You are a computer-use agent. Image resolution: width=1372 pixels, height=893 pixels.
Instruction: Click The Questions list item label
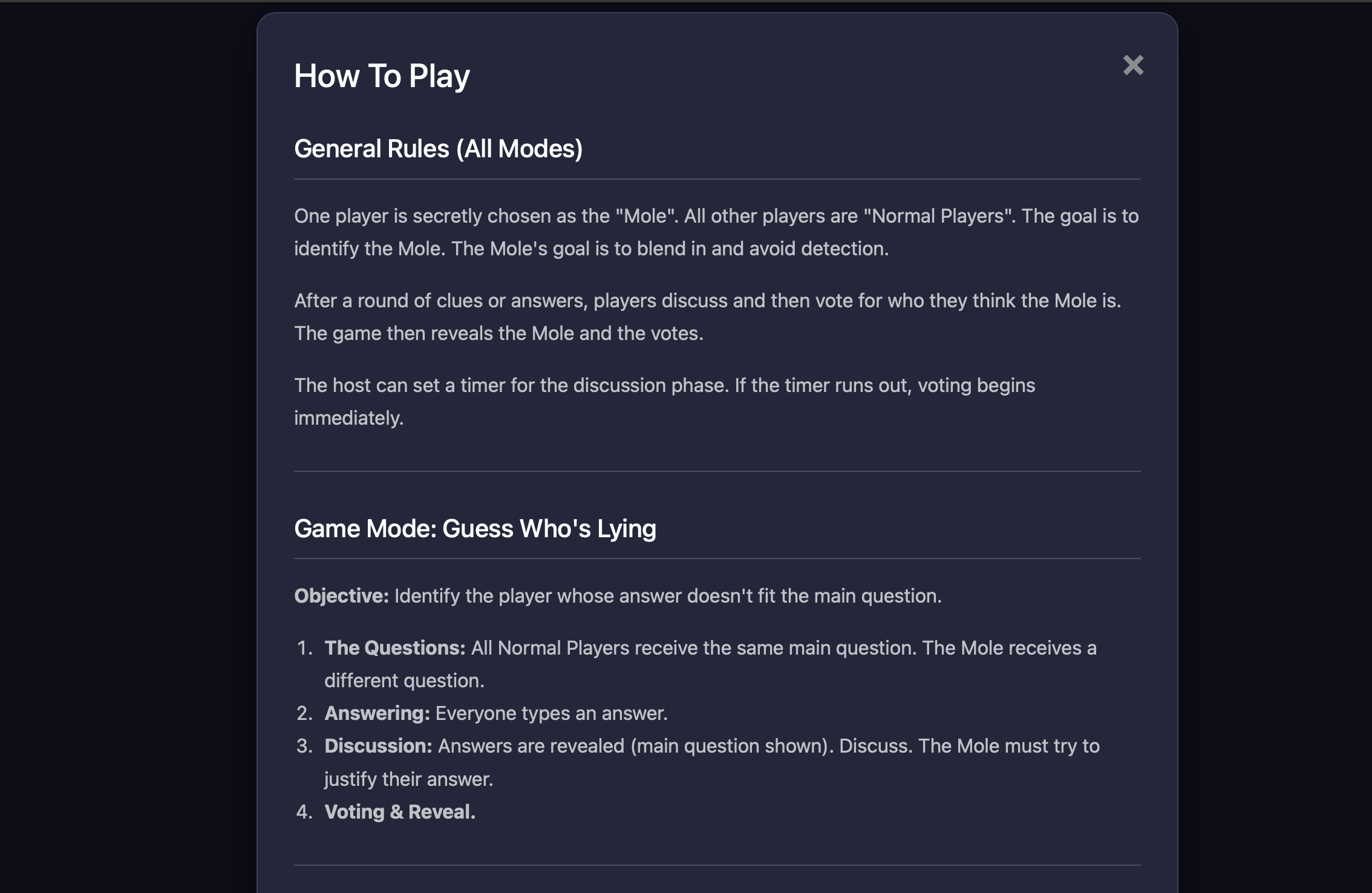click(395, 648)
